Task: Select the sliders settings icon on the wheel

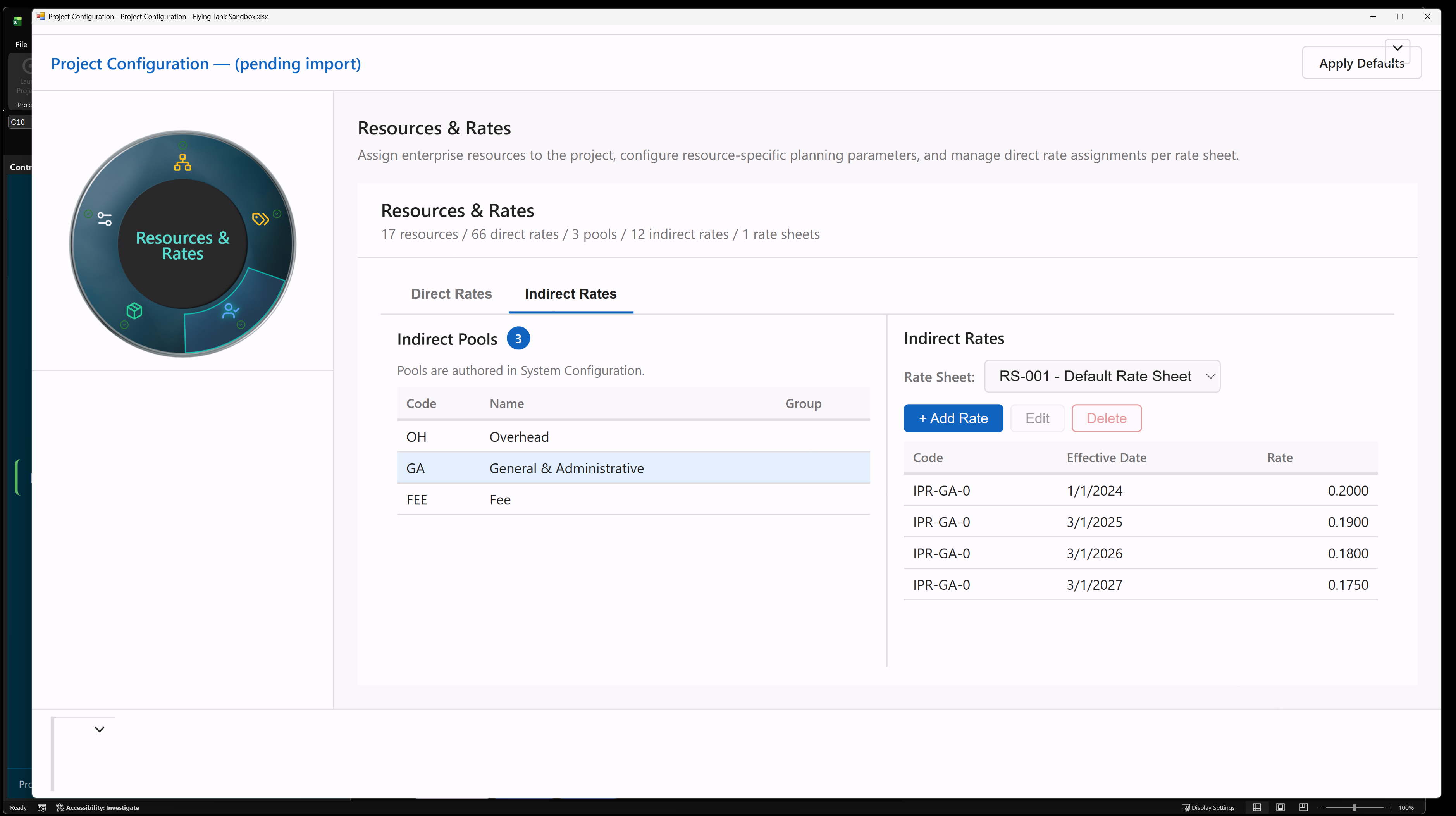Action: [x=105, y=219]
